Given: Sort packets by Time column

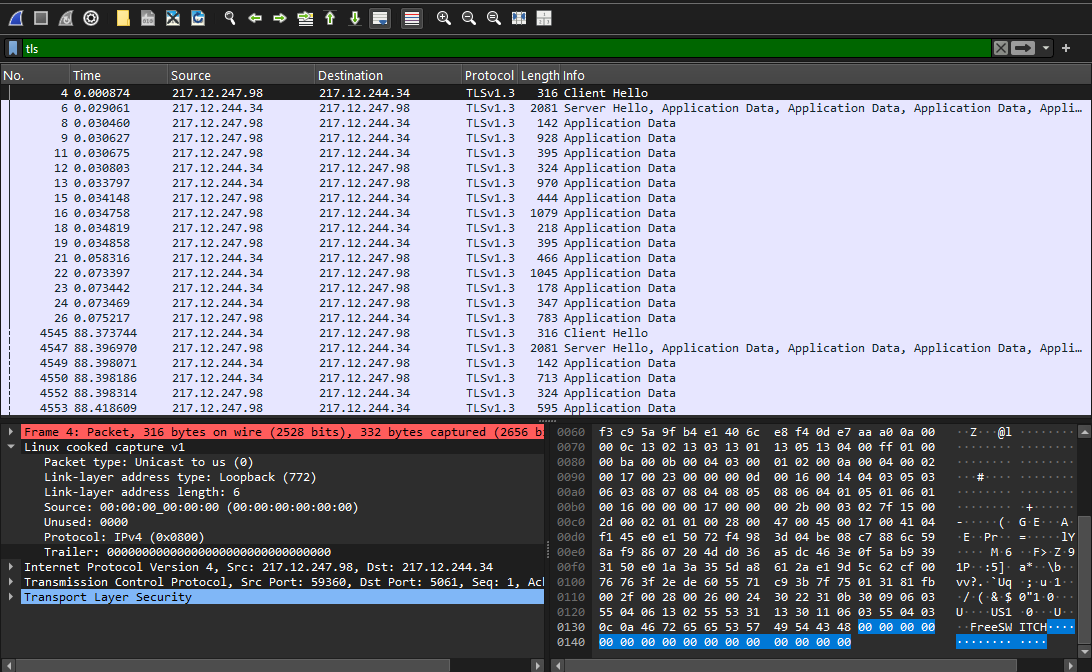Looking at the screenshot, I should point(118,75).
